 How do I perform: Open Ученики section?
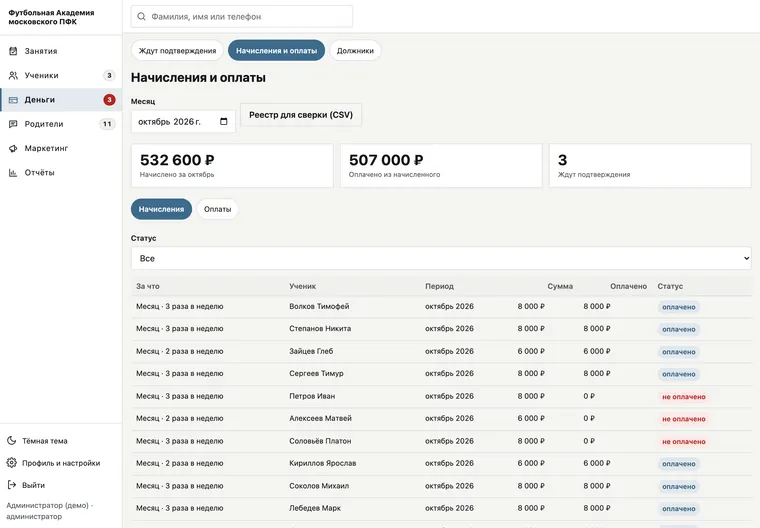pos(61,75)
